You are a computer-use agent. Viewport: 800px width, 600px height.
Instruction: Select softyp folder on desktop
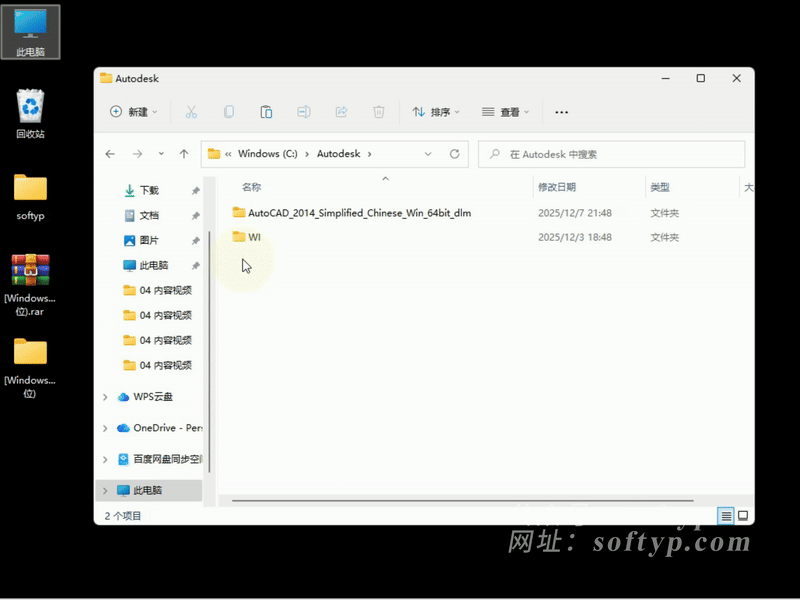tap(31, 197)
